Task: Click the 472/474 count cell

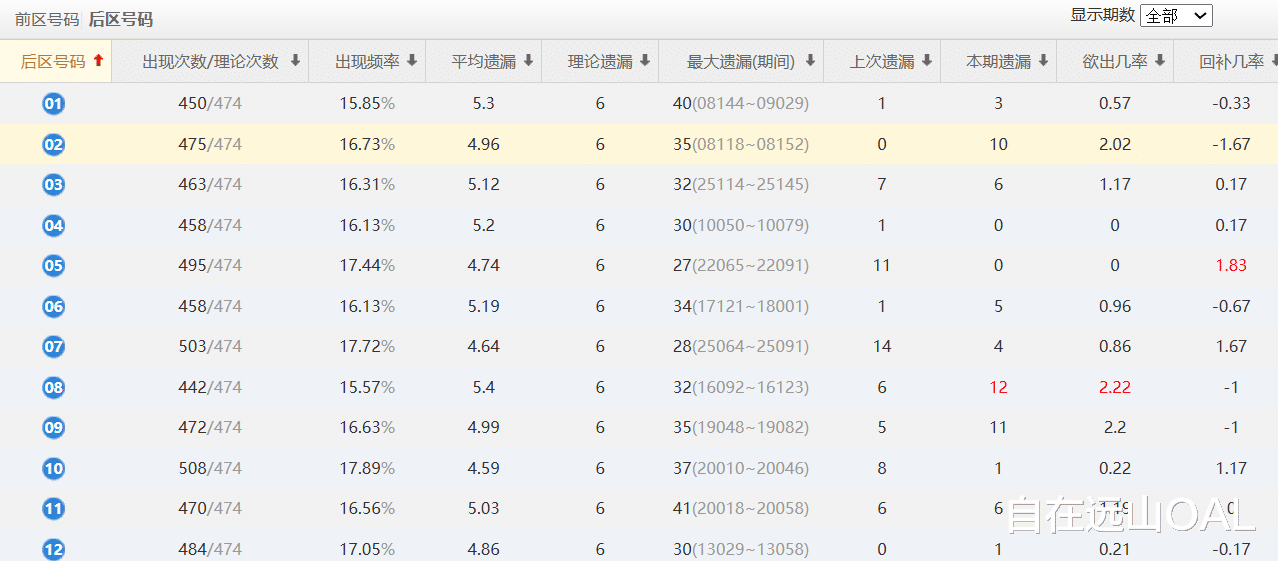Action: (x=210, y=428)
